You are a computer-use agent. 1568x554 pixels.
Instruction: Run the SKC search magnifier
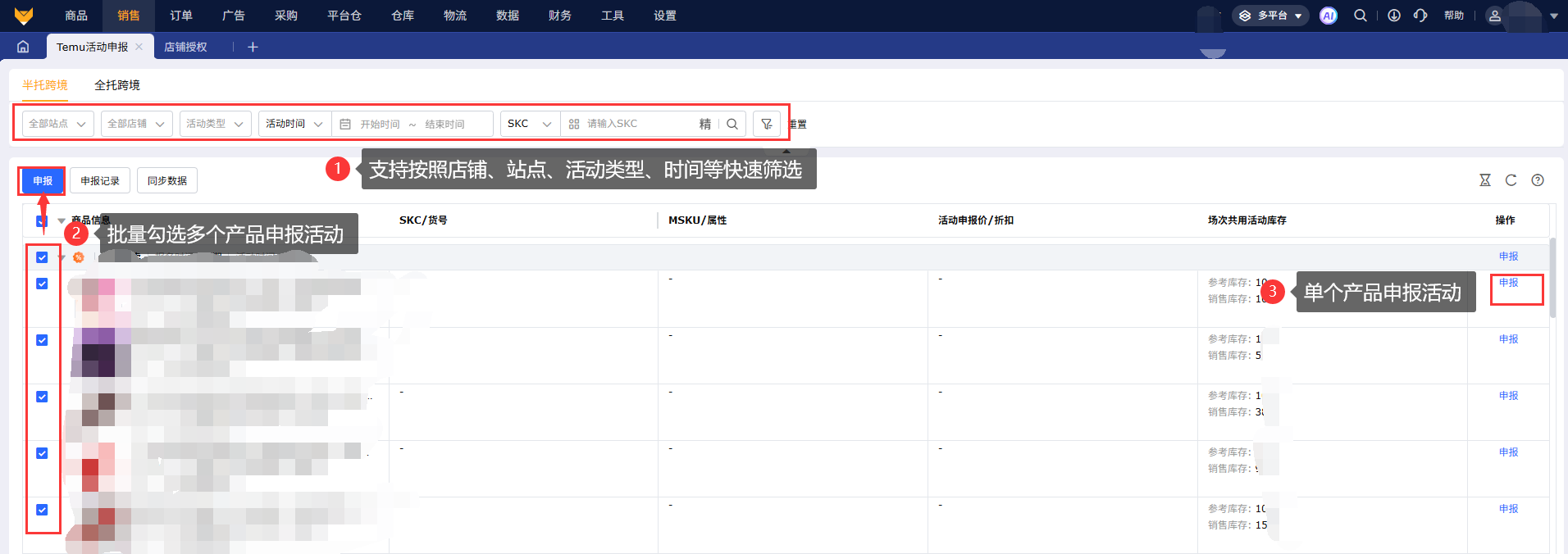click(x=732, y=124)
